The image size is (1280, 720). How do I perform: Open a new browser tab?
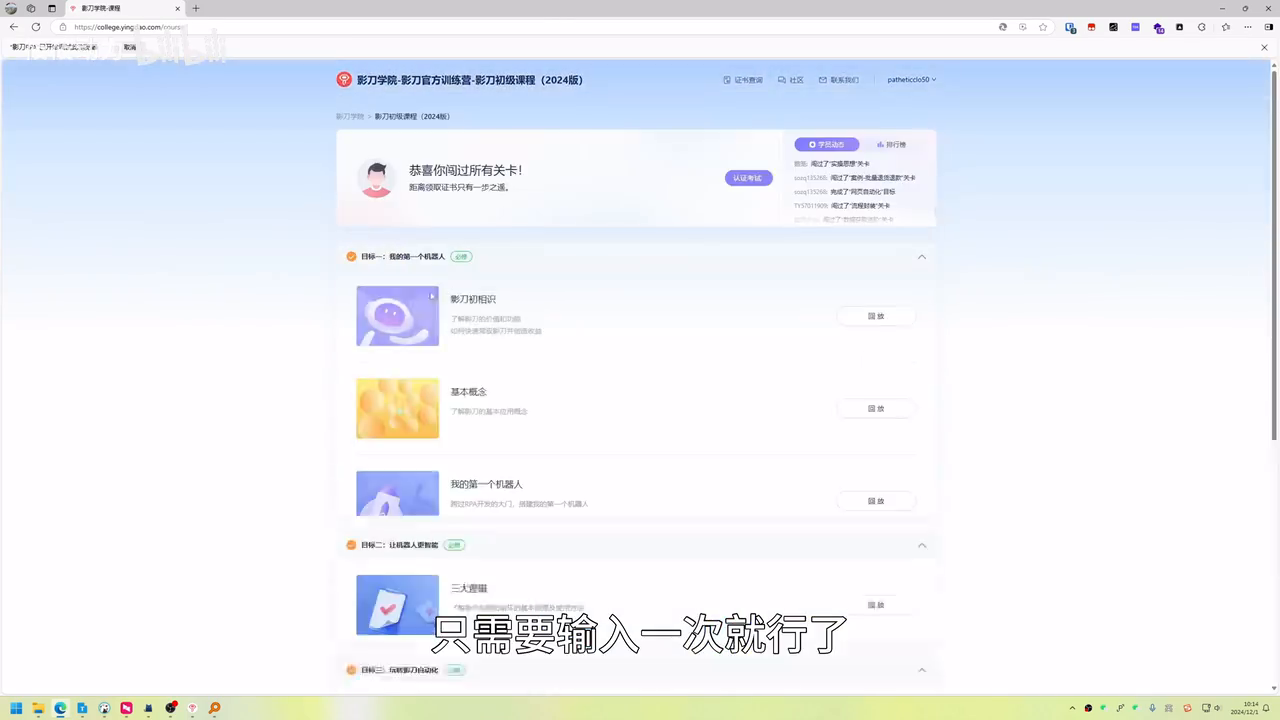pyautogui.click(x=195, y=8)
